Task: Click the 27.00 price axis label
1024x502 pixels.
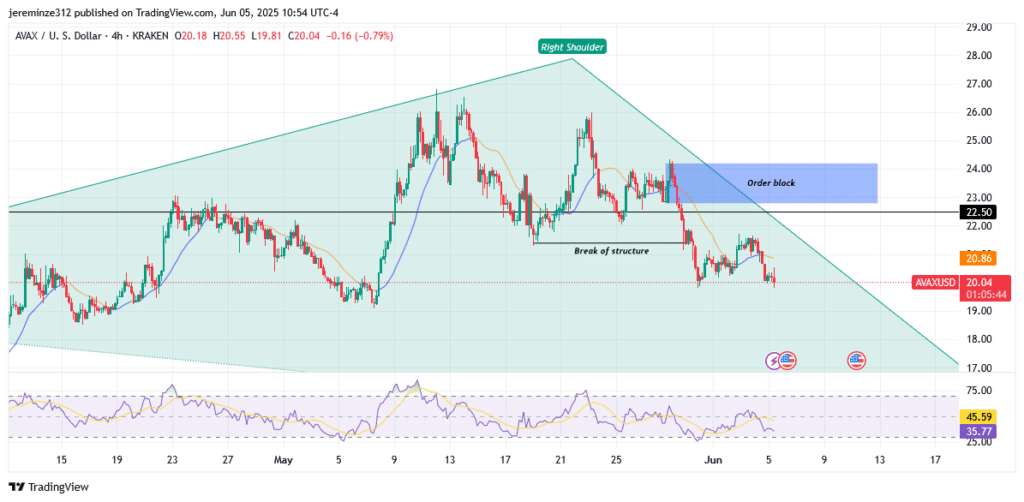Action: tap(979, 84)
